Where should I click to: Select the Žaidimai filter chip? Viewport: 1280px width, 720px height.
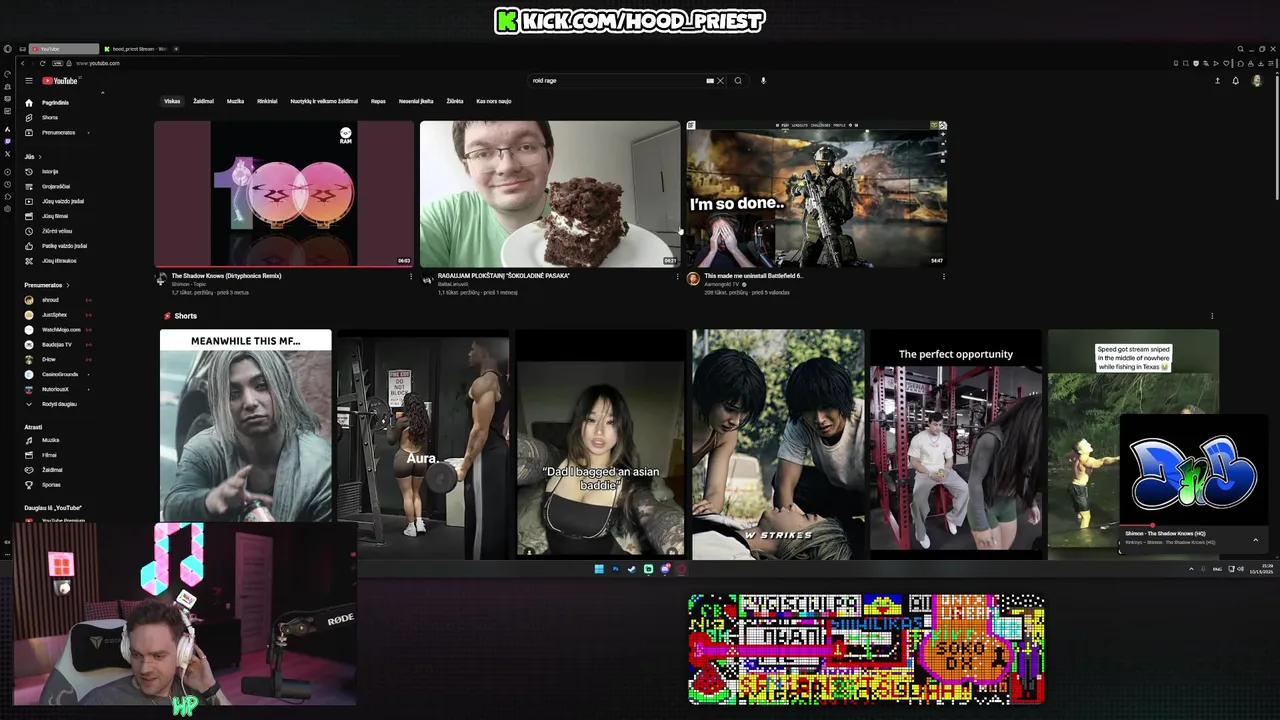[203, 101]
